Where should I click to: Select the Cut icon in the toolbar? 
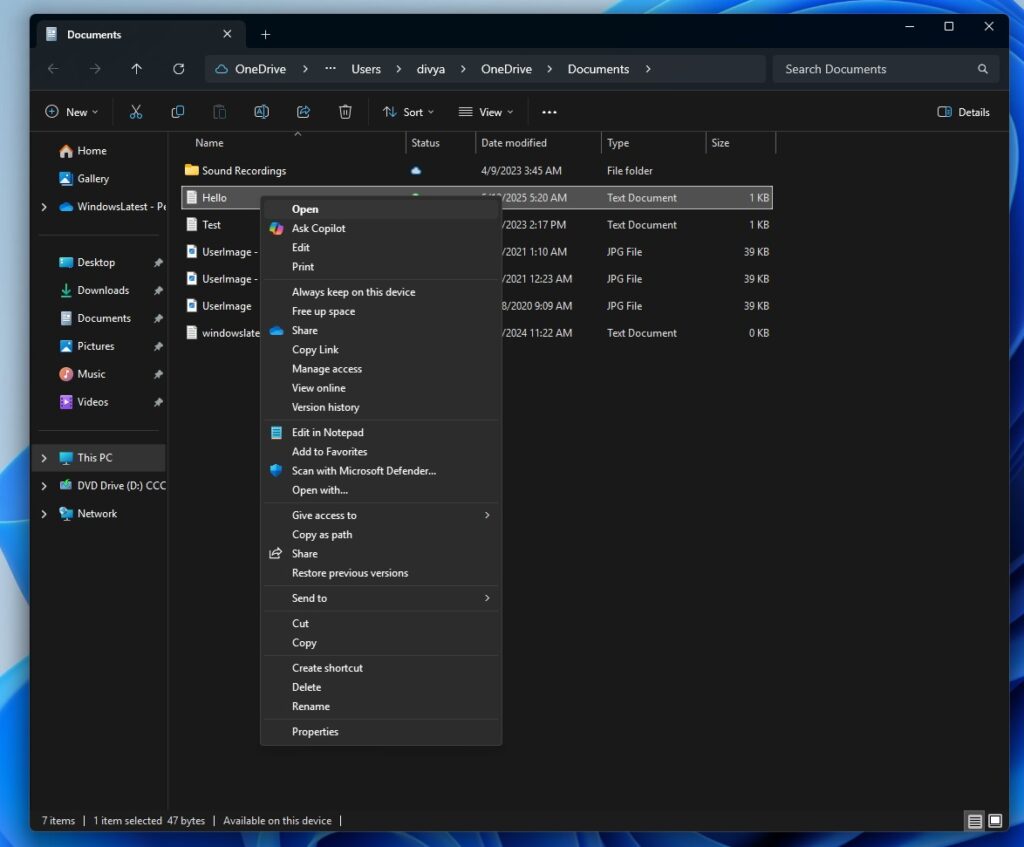pos(137,112)
